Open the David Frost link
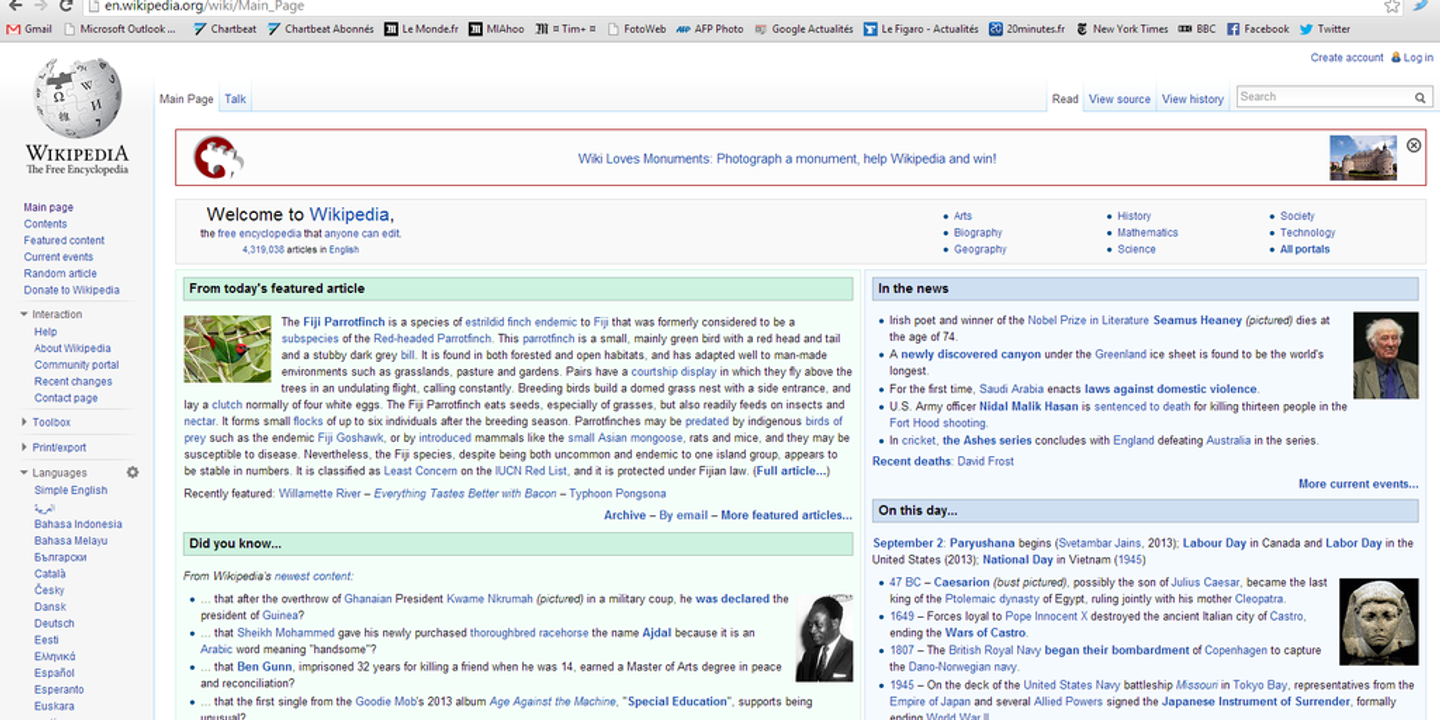1440x720 pixels. pyautogui.click(x=985, y=461)
